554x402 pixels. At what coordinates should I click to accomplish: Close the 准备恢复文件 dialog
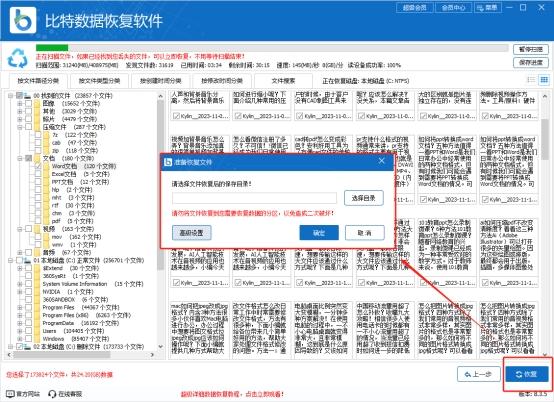pyautogui.click(x=382, y=161)
